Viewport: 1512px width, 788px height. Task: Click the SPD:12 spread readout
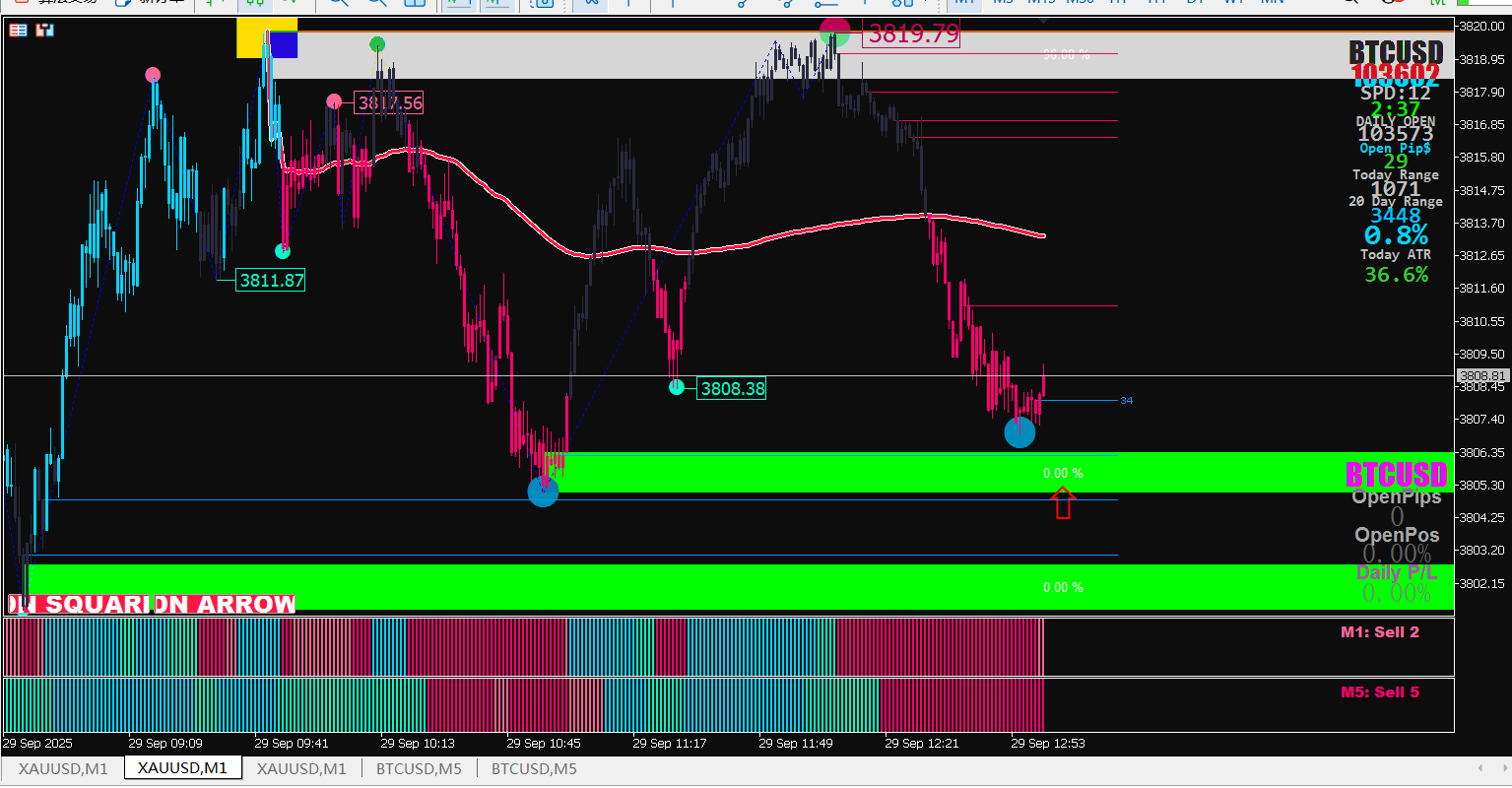pos(1396,94)
